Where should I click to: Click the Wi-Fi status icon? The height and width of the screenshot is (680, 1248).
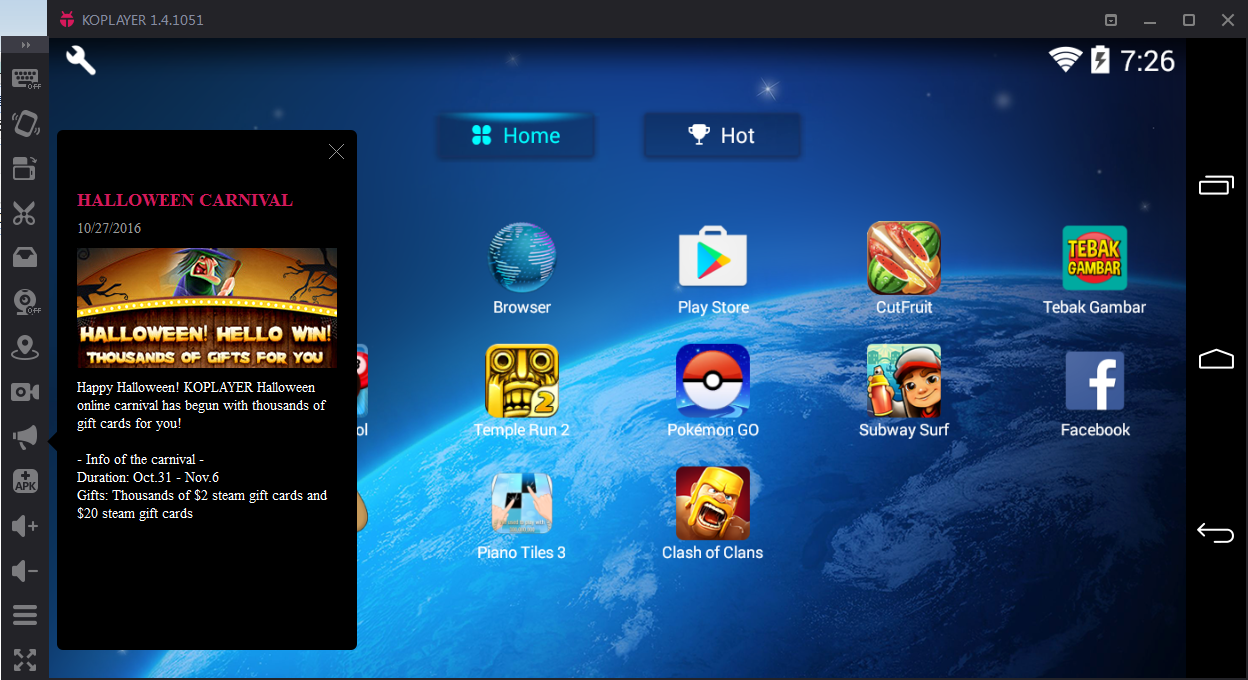pos(1065,60)
